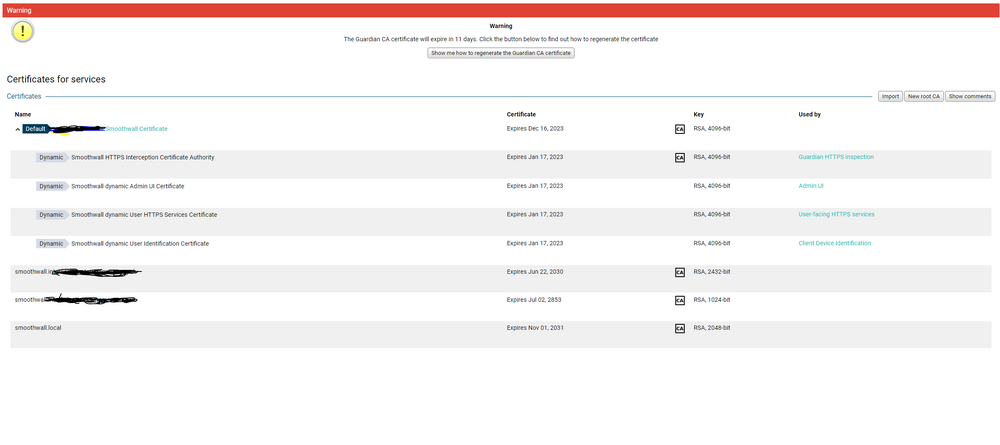Click the RSA, 1024-bit key value
This screenshot has width=1000, height=445.
712,299
